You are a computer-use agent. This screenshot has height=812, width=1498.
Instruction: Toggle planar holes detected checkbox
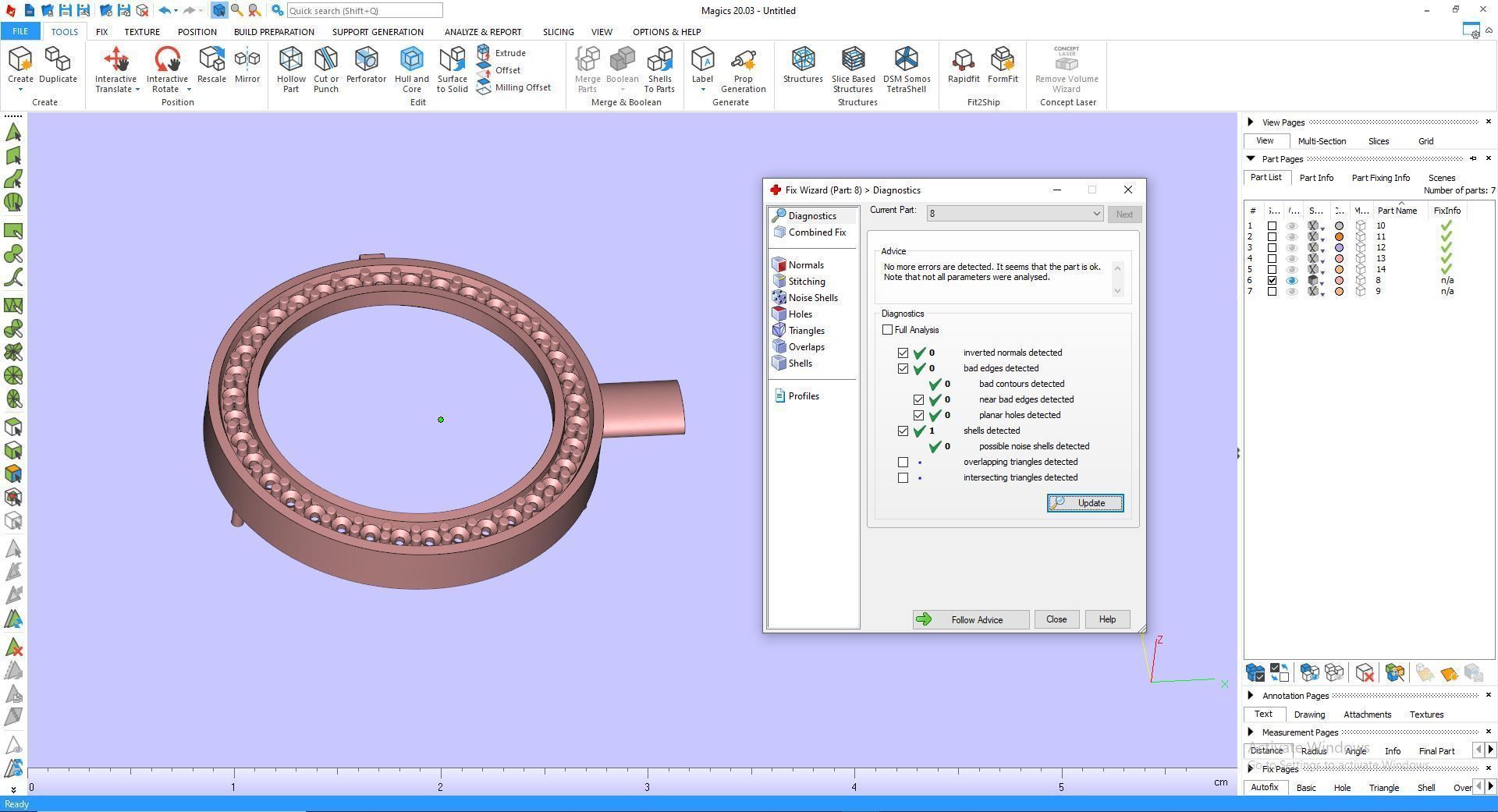[919, 415]
